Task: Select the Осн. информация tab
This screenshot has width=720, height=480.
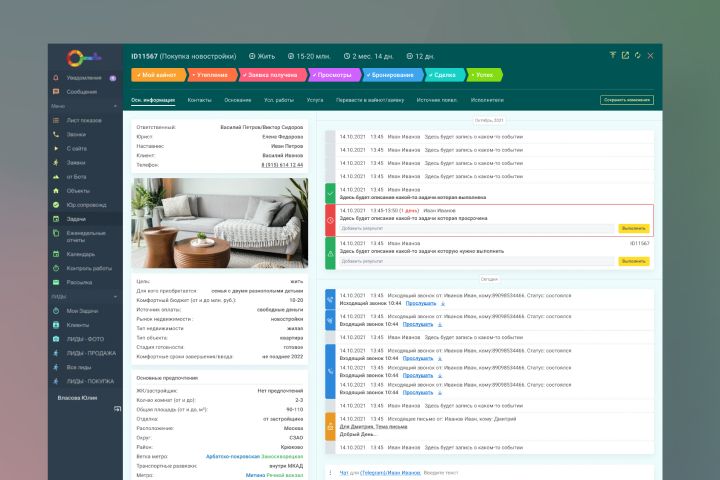Action: [153, 100]
